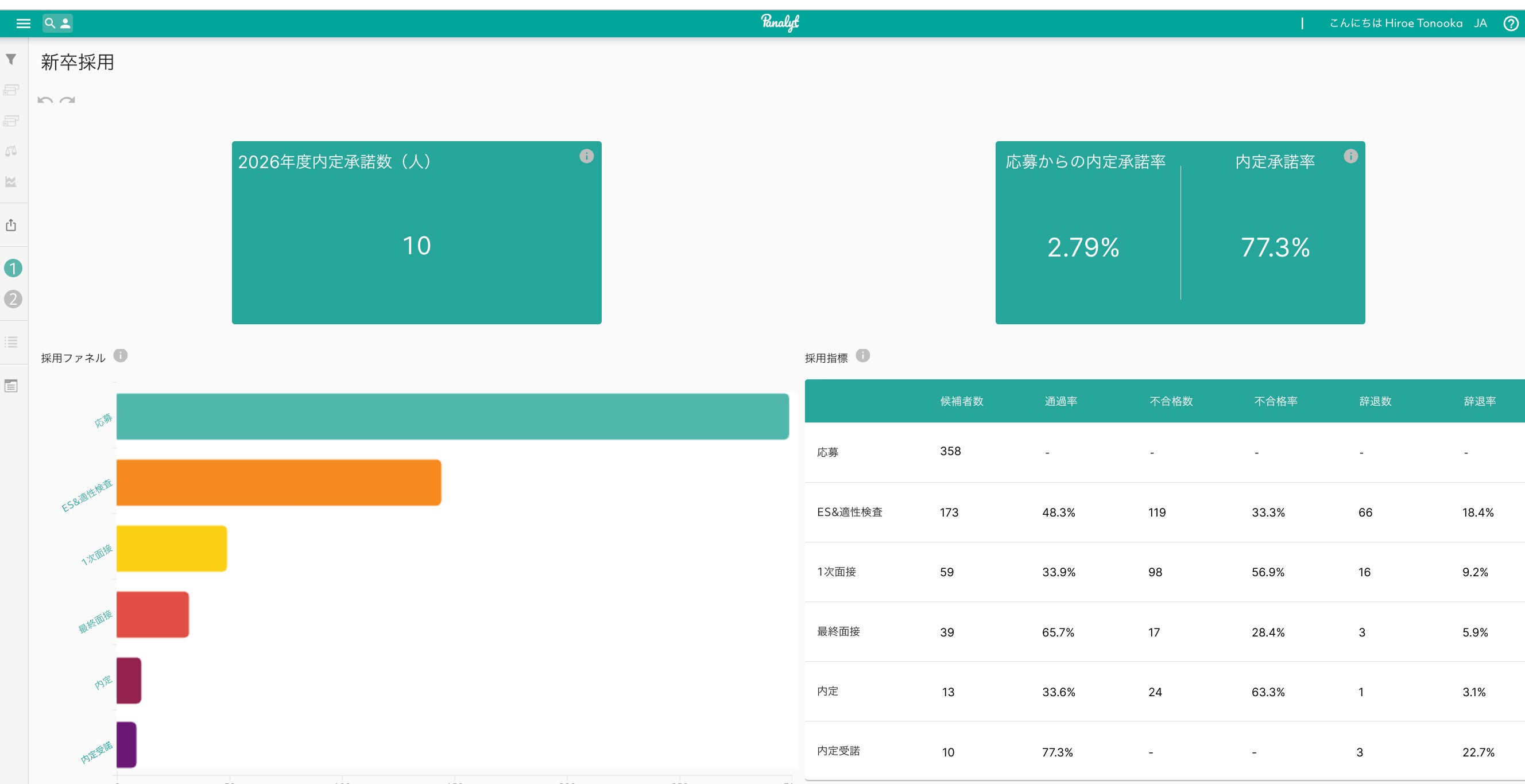Click the Panalyt logo
The height and width of the screenshot is (784, 1525).
[780, 22]
